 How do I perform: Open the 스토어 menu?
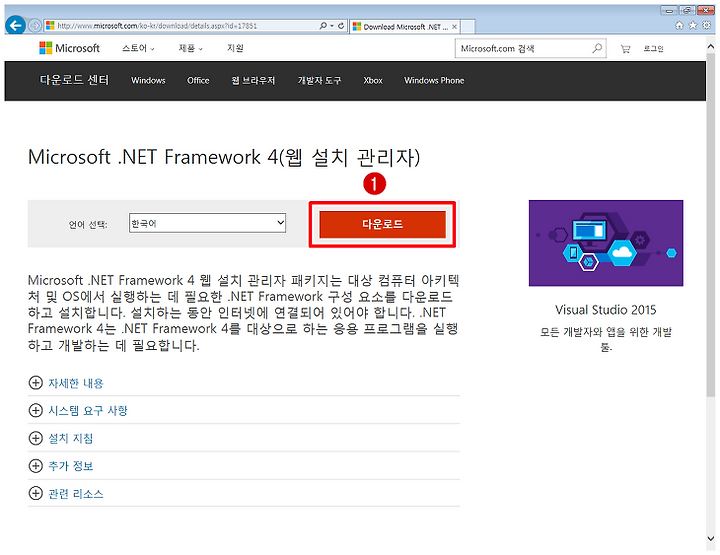coord(138,48)
